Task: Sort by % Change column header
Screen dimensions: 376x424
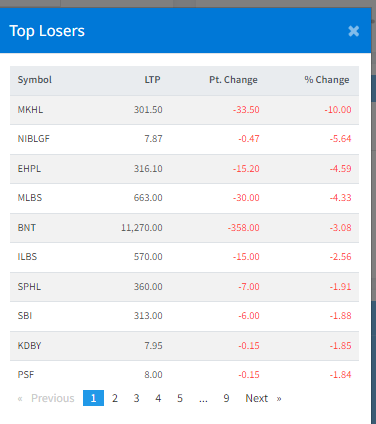Action: pyautogui.click(x=327, y=80)
